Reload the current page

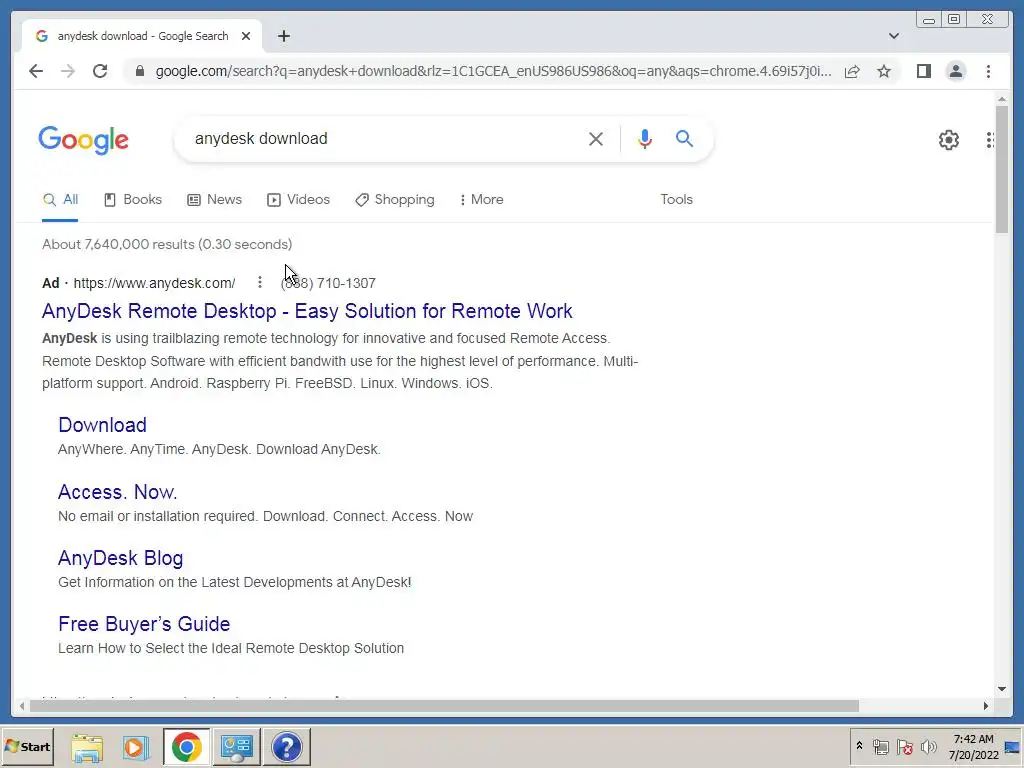(x=100, y=71)
